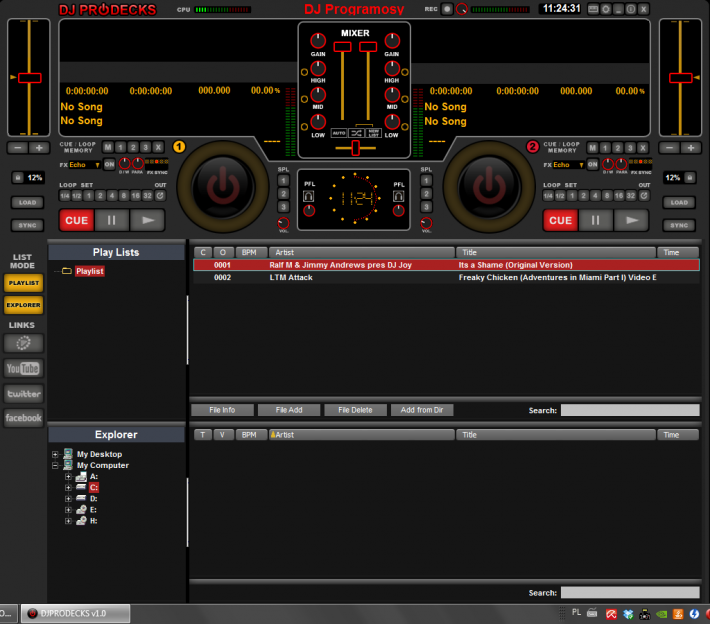Open YouTube link

click(x=24, y=368)
